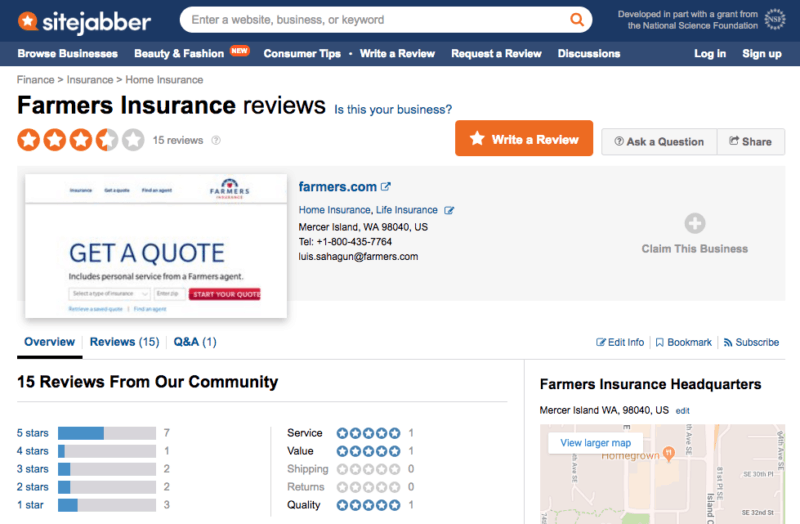Screen dimensions: 800x524
Task: Switch to the Reviews (15) tab
Action: 124,342
